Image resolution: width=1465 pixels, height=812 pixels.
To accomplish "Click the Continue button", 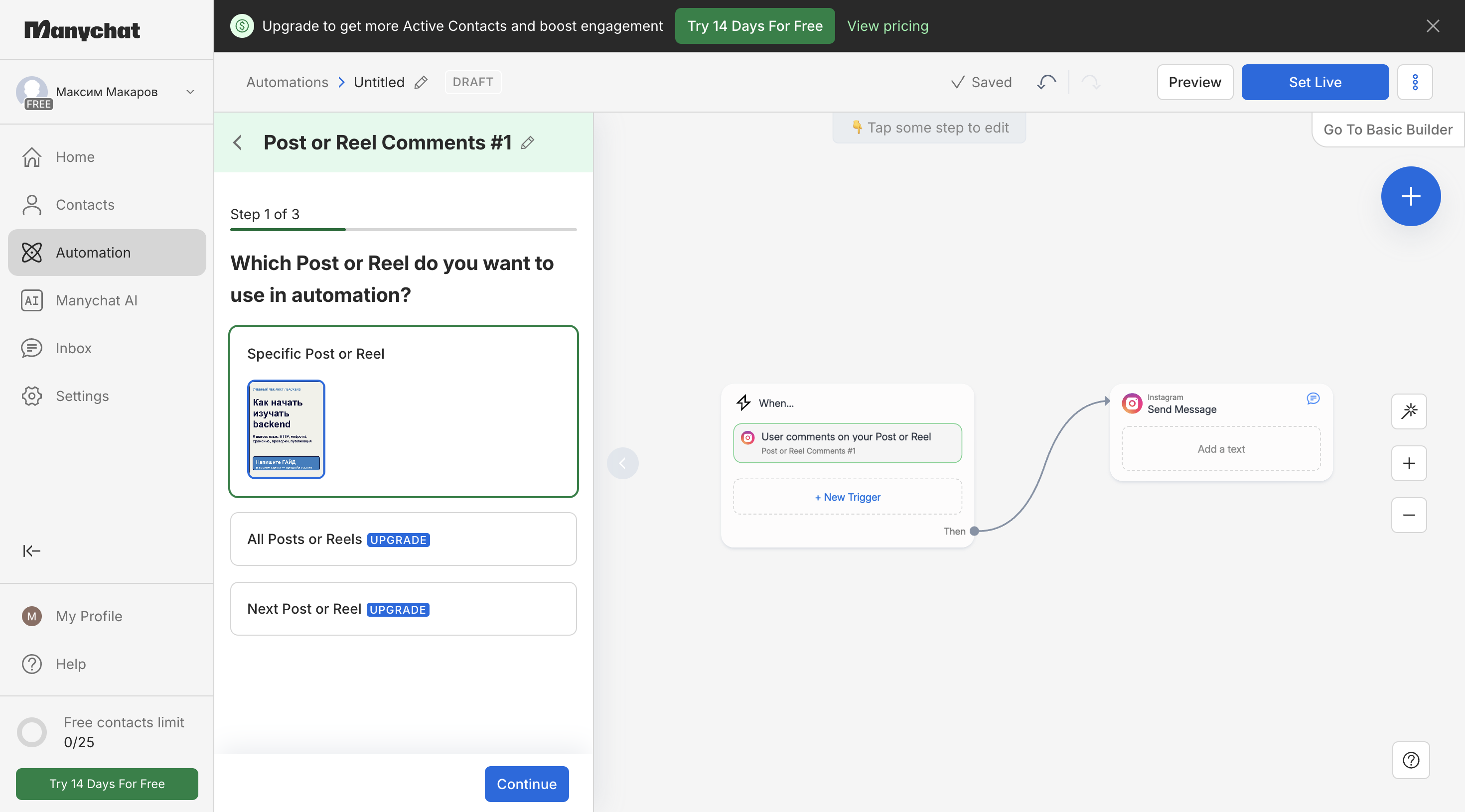I will click(527, 784).
